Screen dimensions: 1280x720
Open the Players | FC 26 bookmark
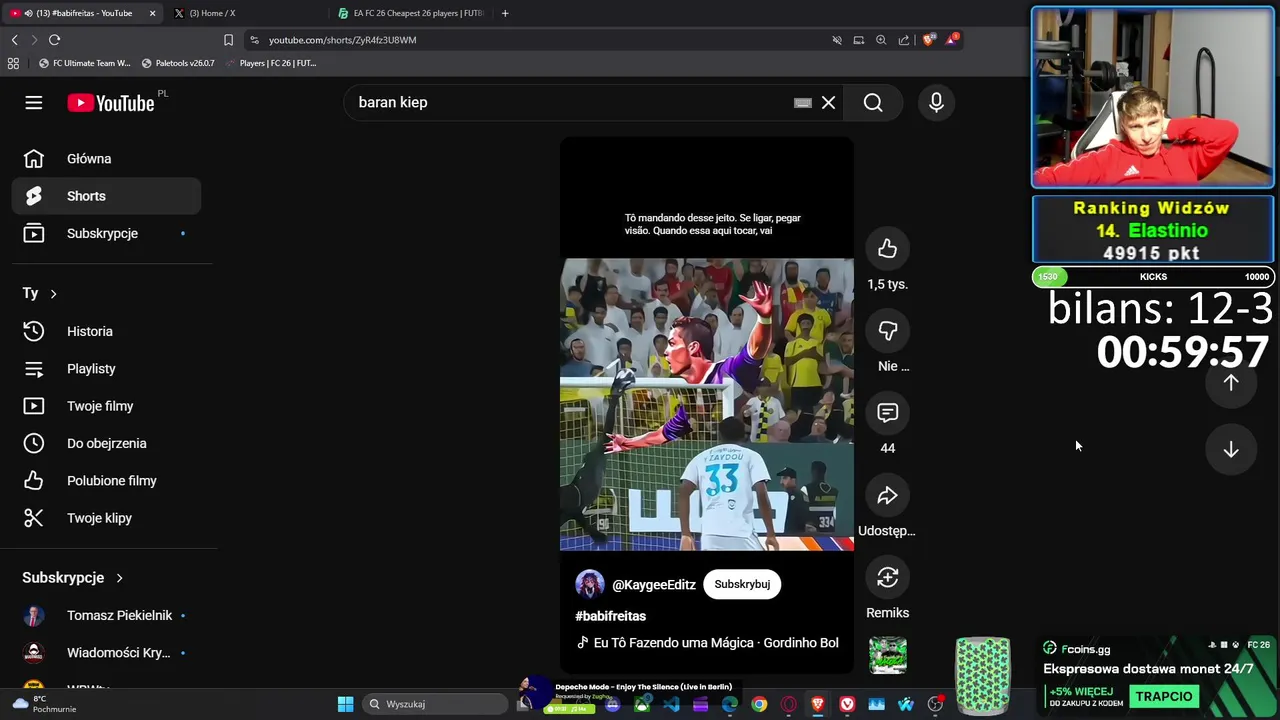(270, 63)
